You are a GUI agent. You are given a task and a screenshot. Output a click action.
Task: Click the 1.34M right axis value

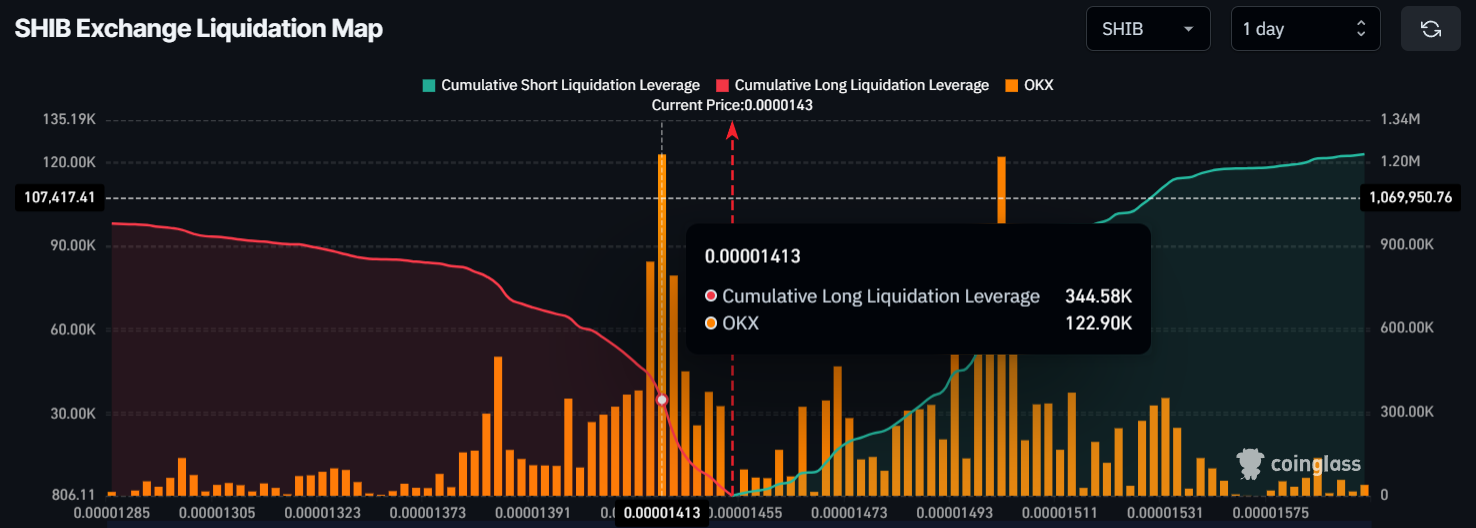(x=1400, y=119)
